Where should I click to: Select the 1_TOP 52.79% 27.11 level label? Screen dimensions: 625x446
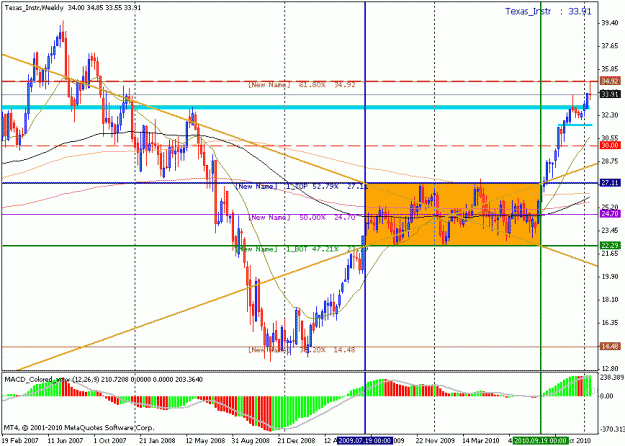301,186
